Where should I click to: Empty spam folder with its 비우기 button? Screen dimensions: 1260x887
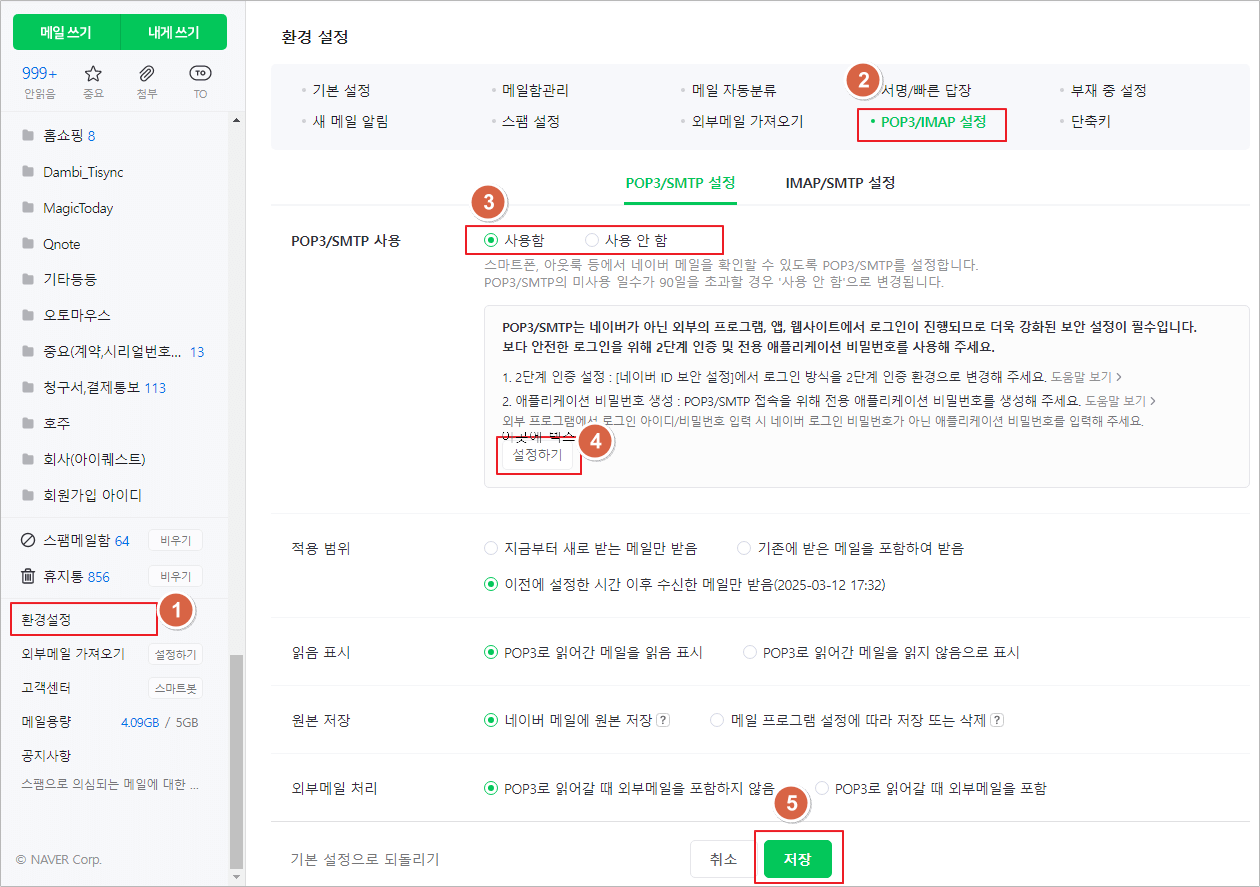pyautogui.click(x=175, y=541)
